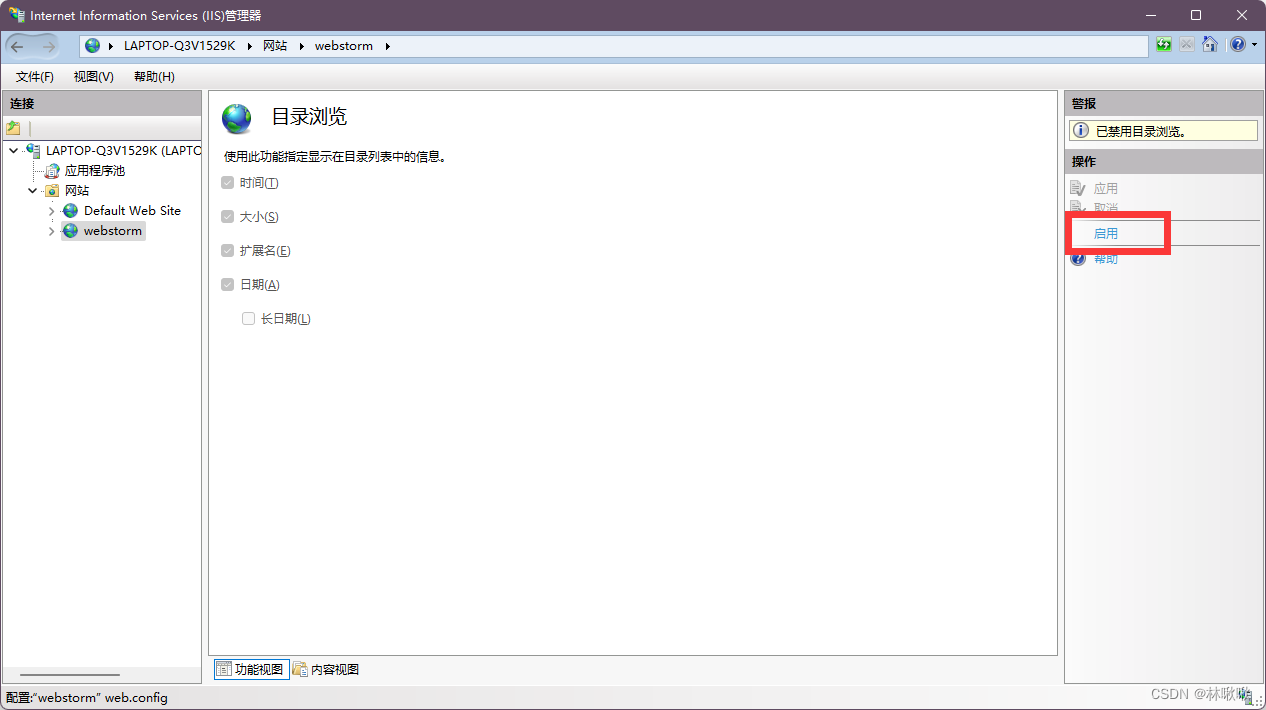
Task: Click the Home icon in the address bar
Action: [x=1210, y=44]
